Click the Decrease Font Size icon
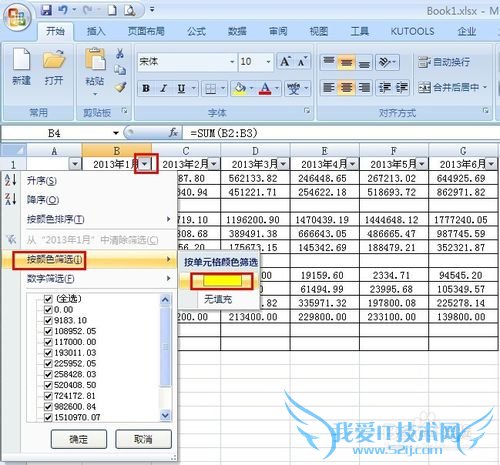 302,62
